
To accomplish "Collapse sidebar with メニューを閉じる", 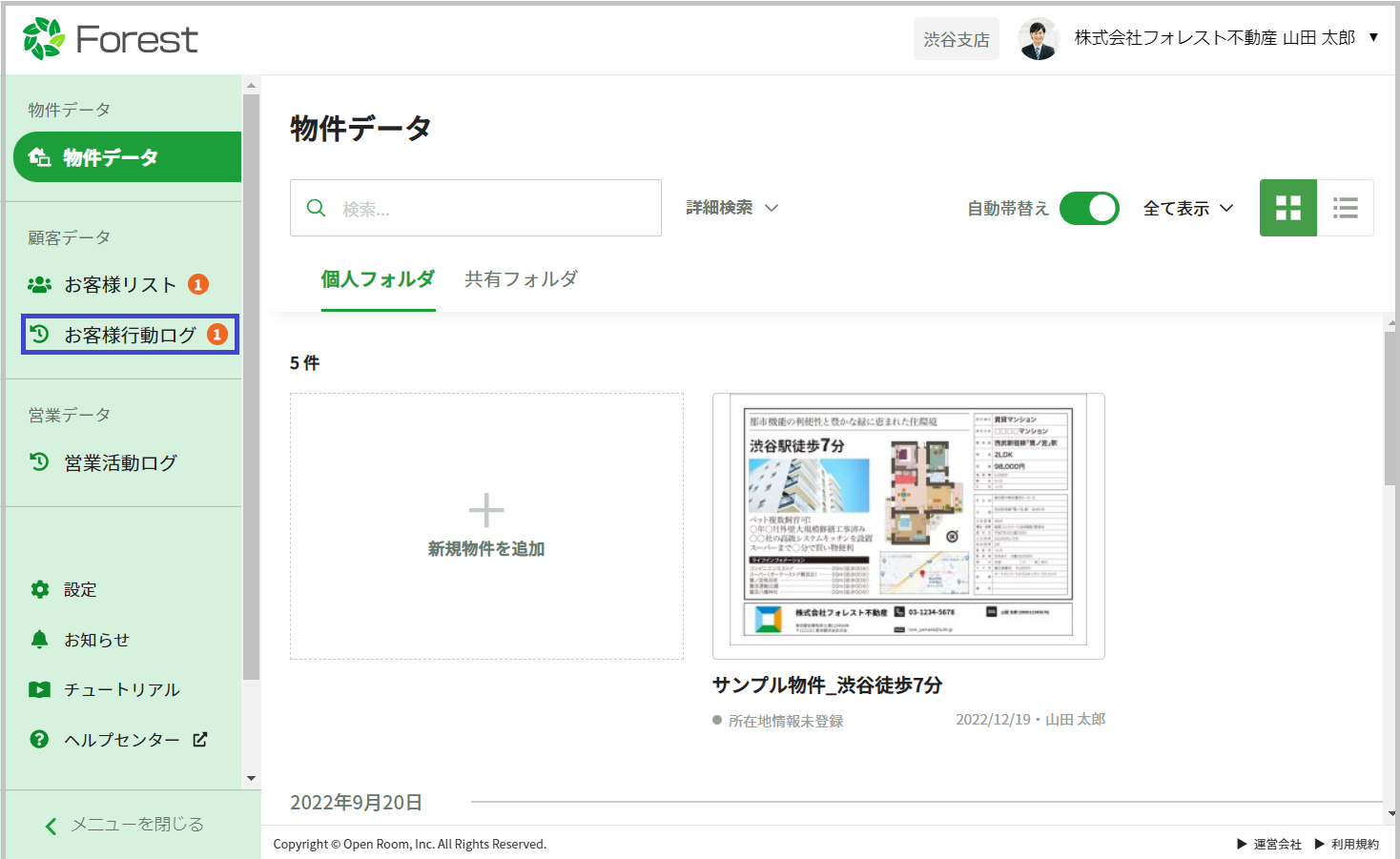I will (x=125, y=825).
